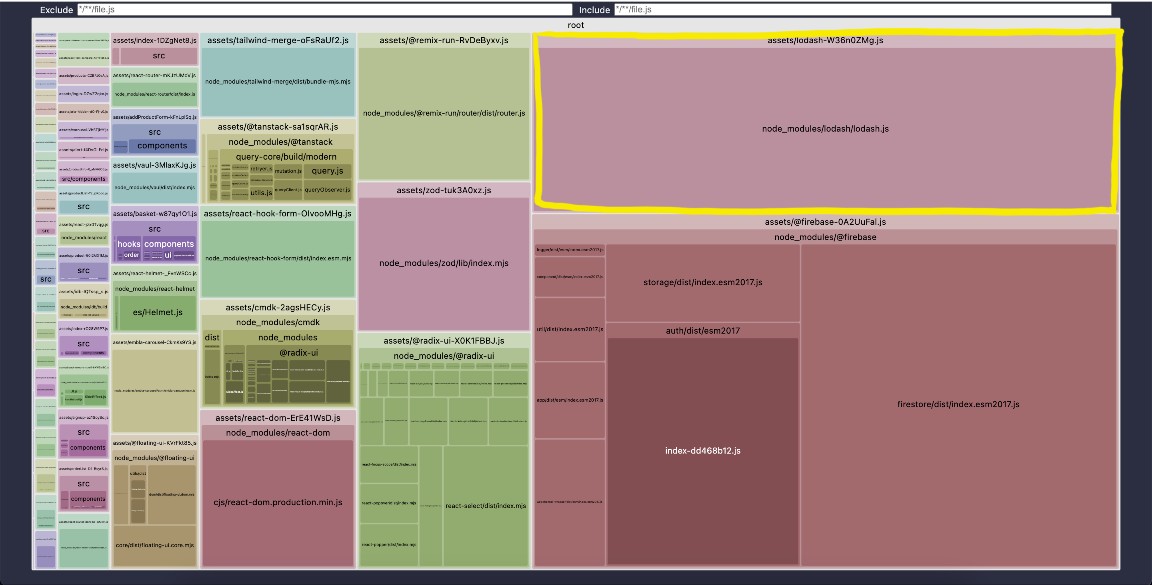Click the auth/dist/esm2017 group header
The image size is (1152, 585).
(x=702, y=331)
